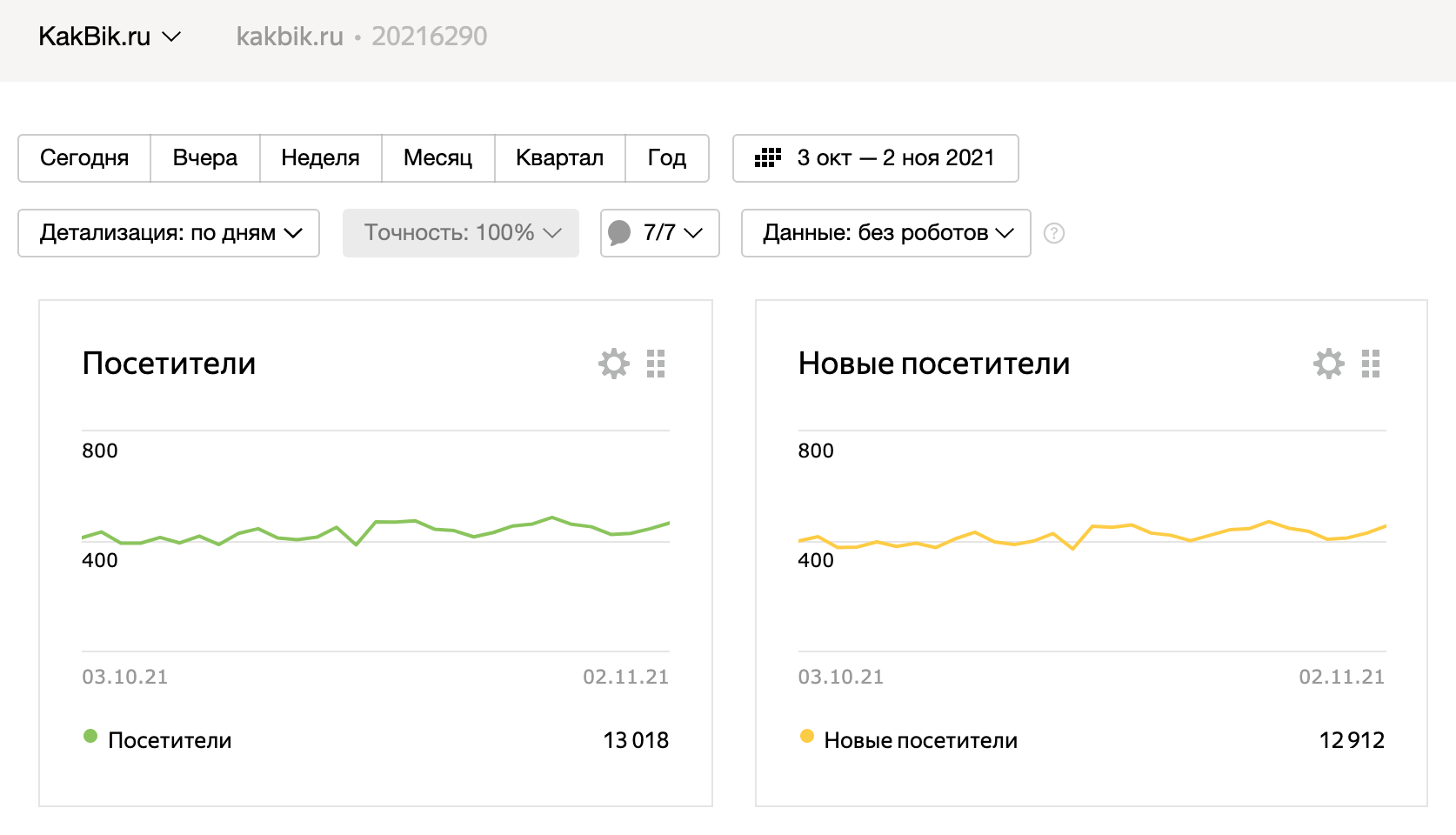Screen dimensions: 1456x835
Task: Click 03.10.21 date under Посетители chart
Action: pos(125,677)
